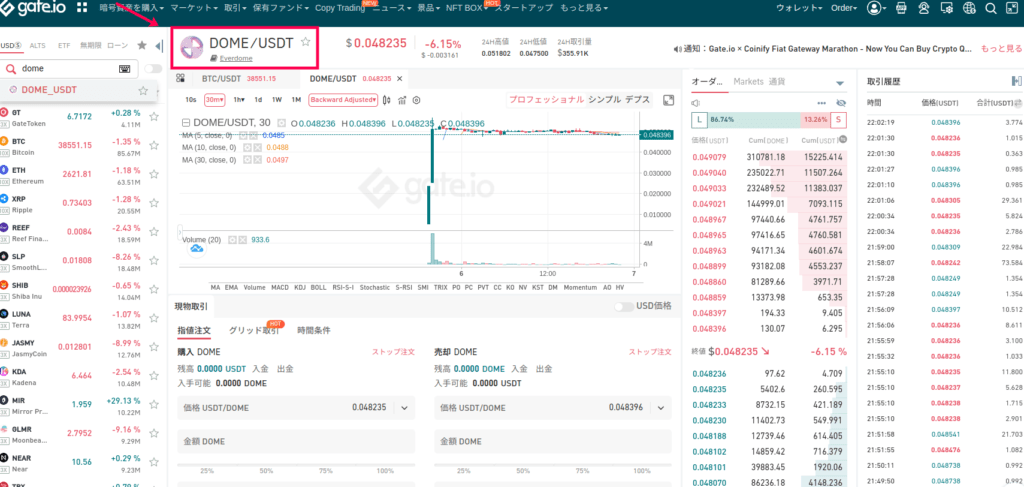Open the Everdome project link

[236, 58]
